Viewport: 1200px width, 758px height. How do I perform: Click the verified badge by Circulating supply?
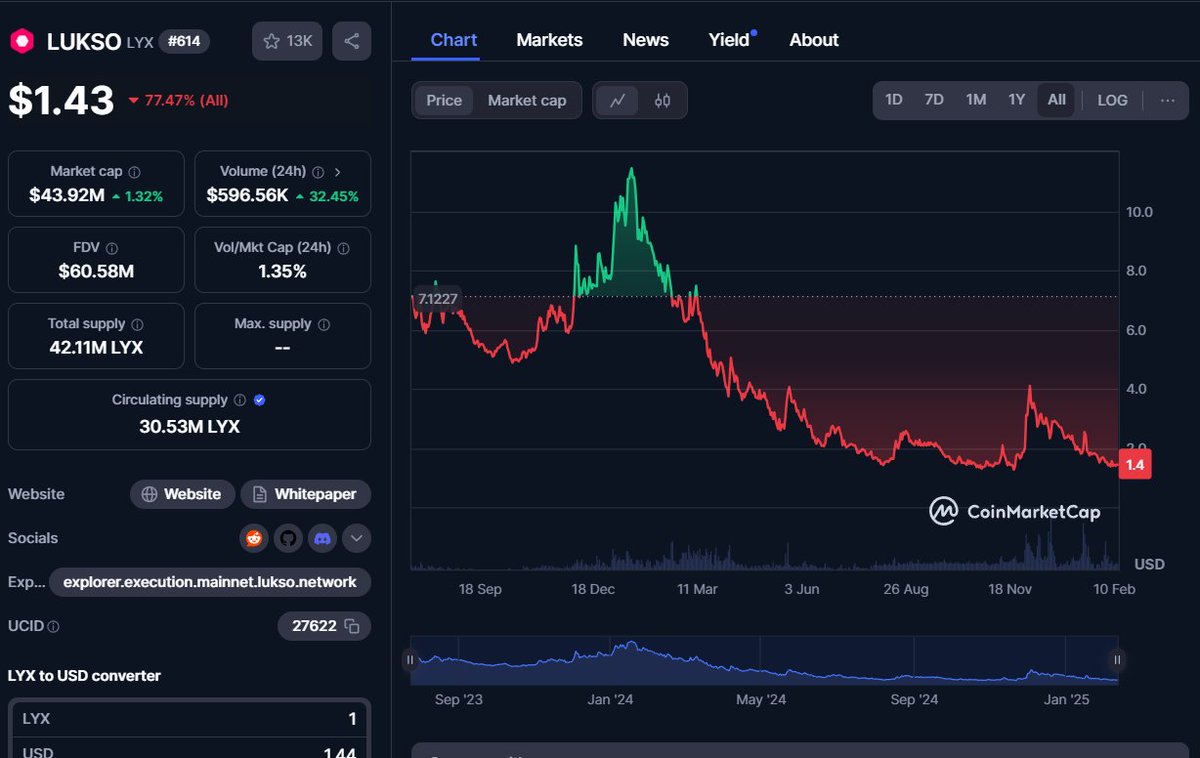(259, 400)
